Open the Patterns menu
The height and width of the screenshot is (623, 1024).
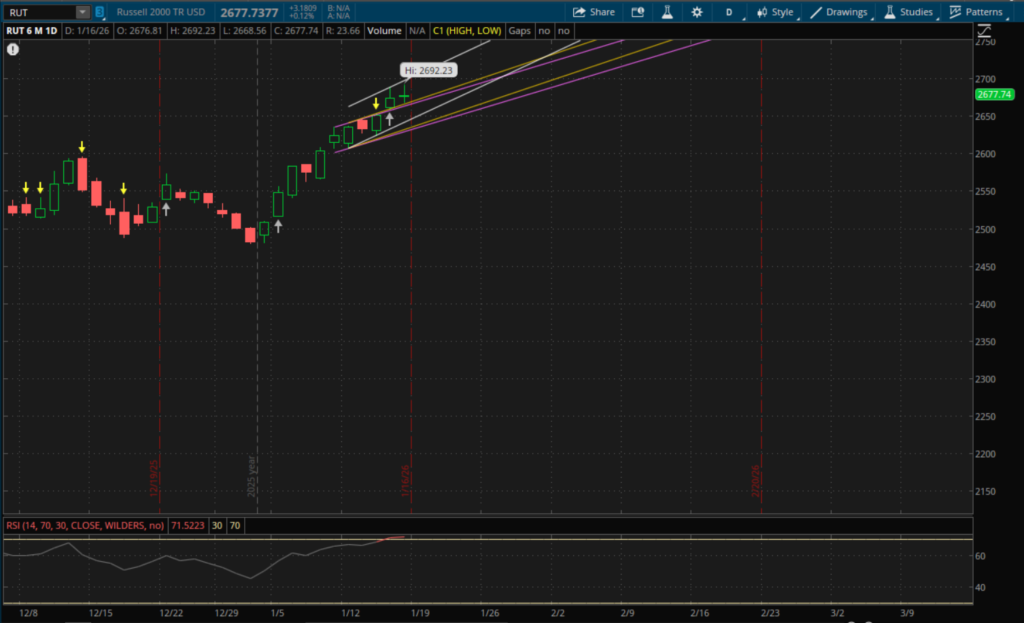[976, 12]
